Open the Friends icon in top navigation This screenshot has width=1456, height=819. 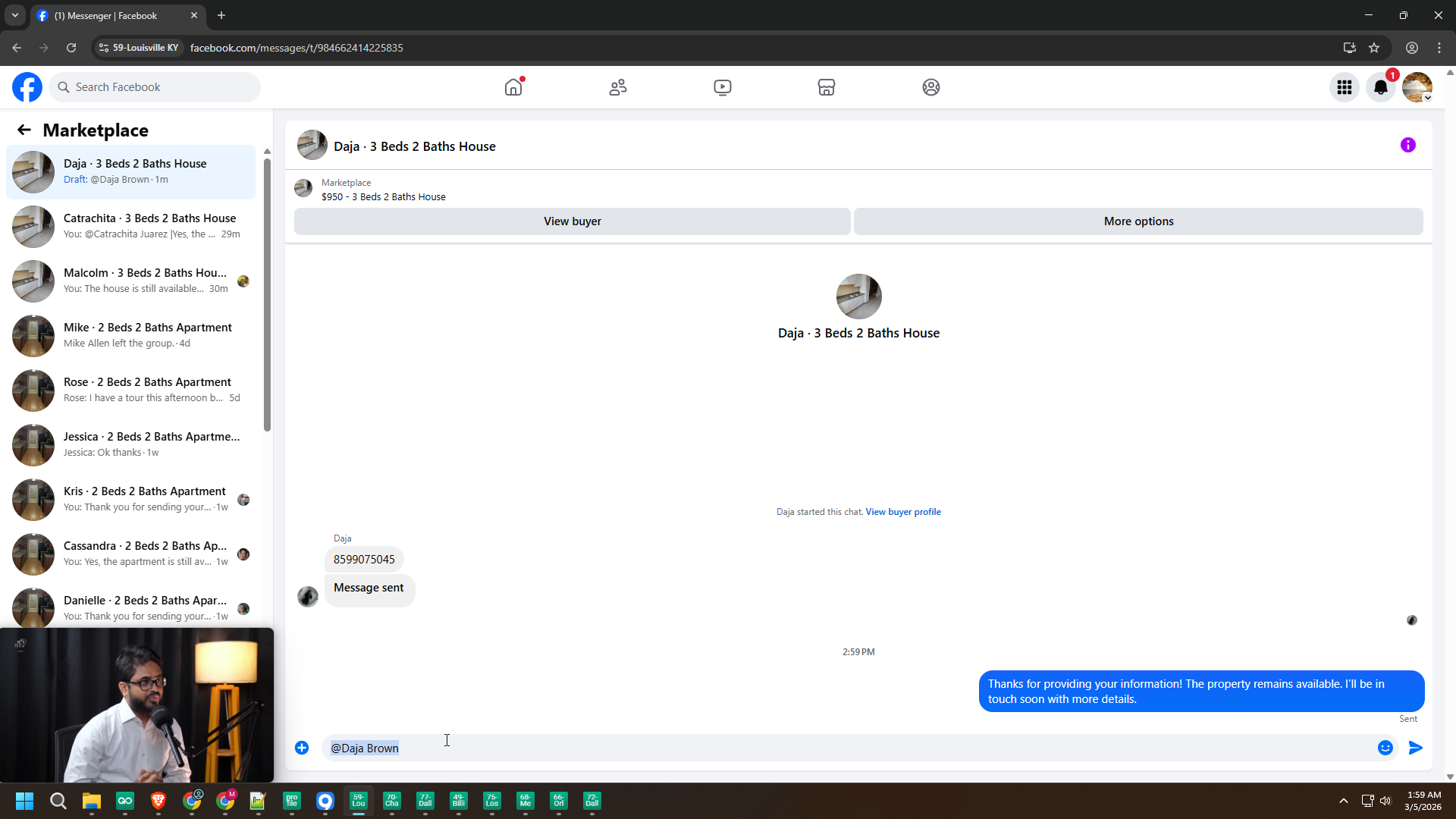[x=618, y=87]
